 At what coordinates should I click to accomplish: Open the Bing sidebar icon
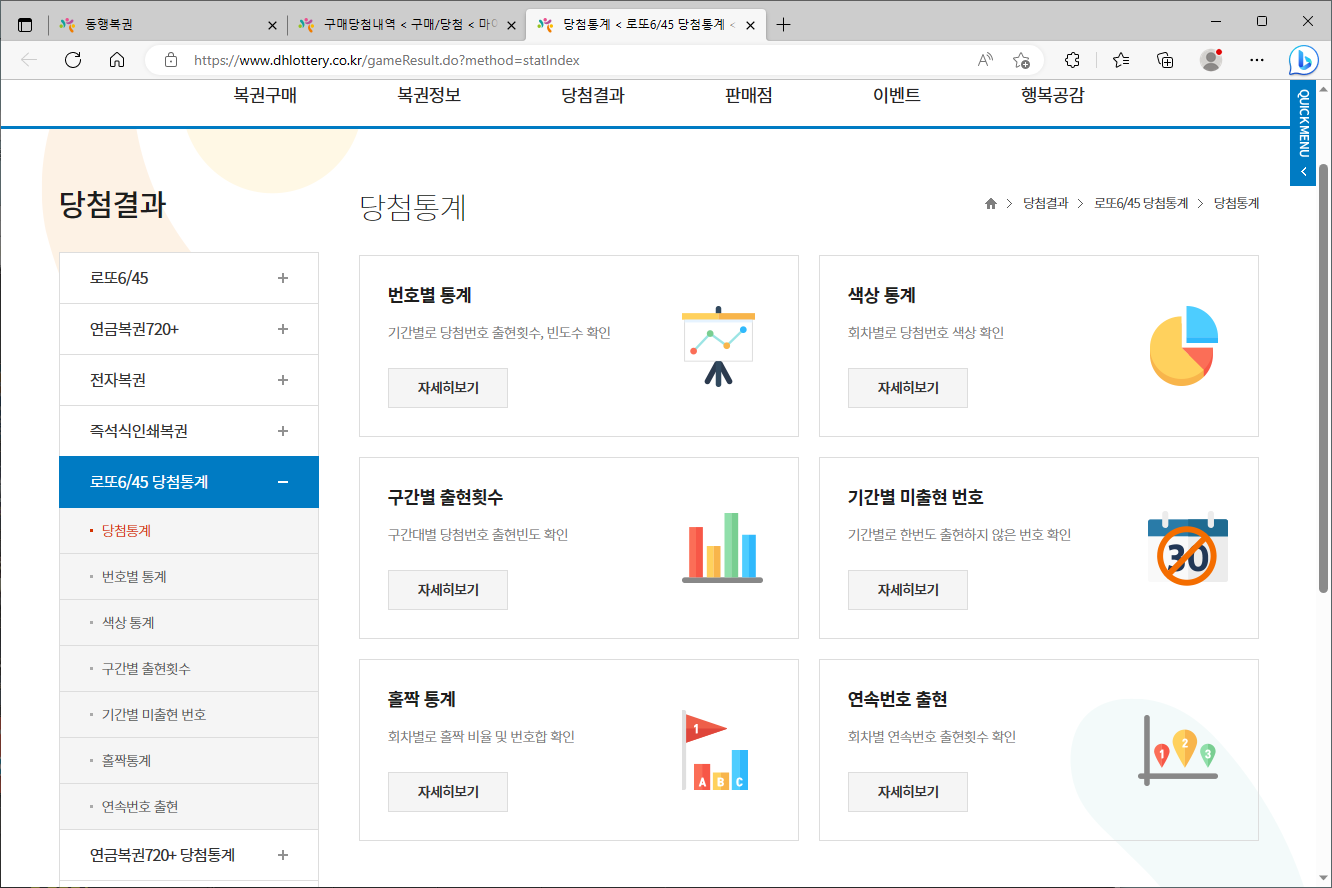pos(1303,60)
